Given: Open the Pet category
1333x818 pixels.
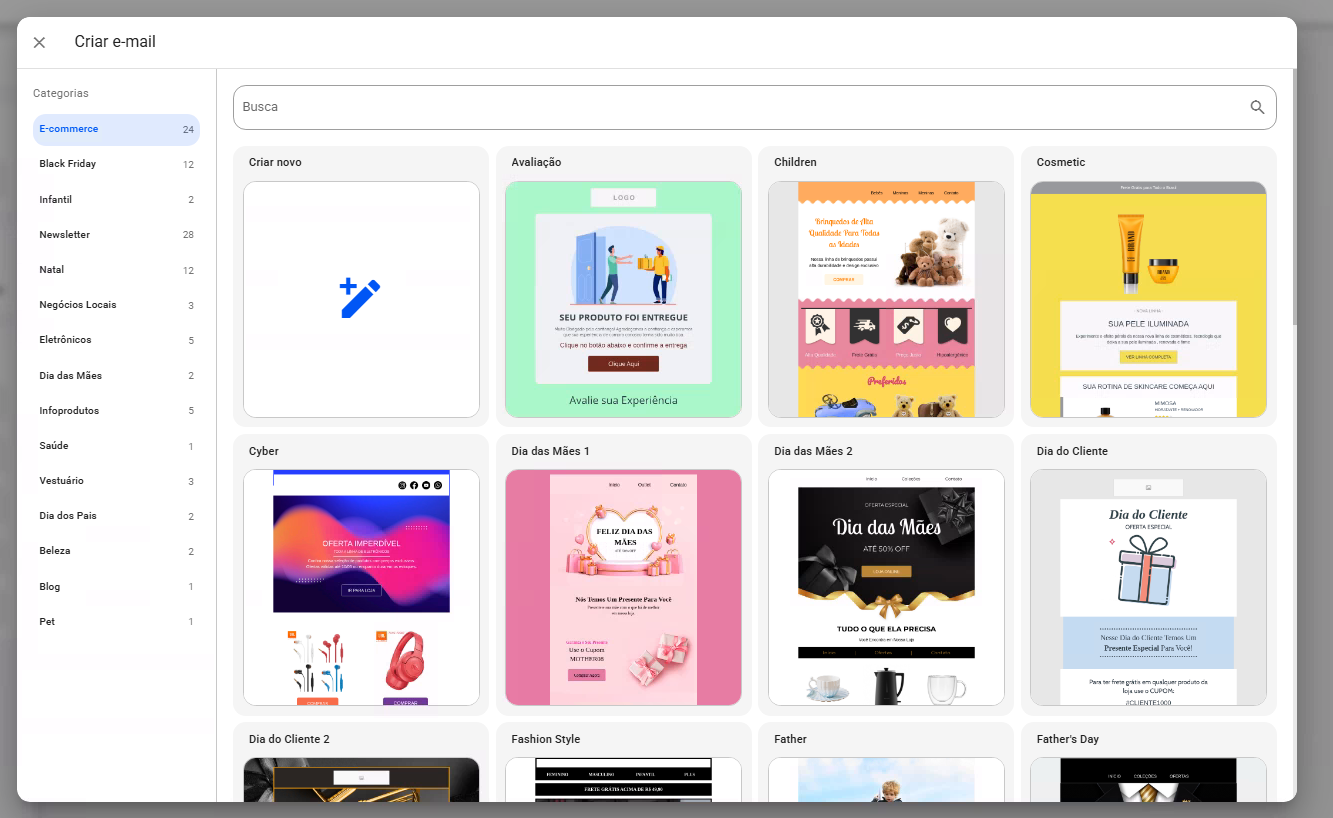Looking at the screenshot, I should (x=116, y=622).
